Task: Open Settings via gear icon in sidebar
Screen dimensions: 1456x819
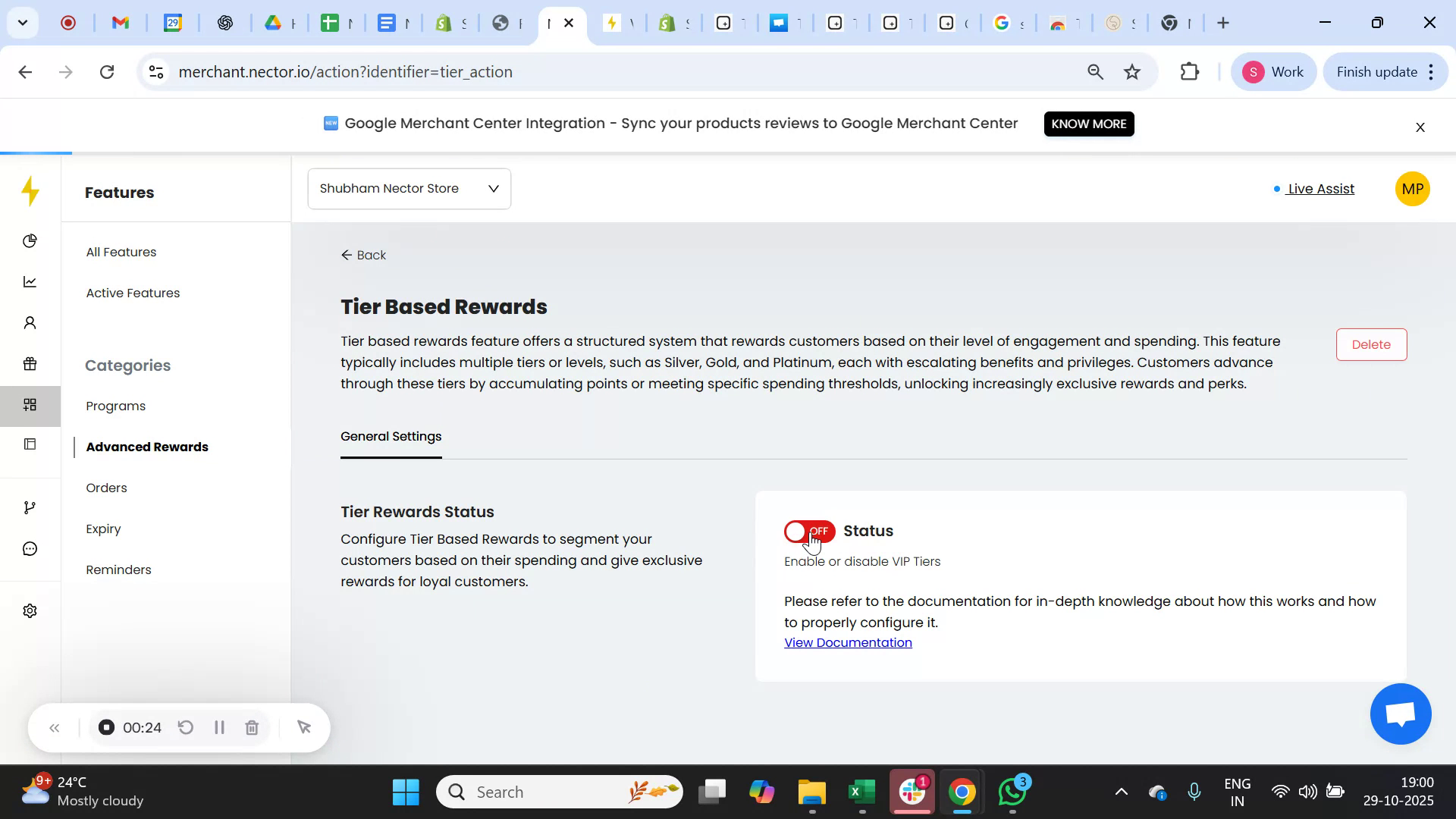Action: click(x=30, y=610)
